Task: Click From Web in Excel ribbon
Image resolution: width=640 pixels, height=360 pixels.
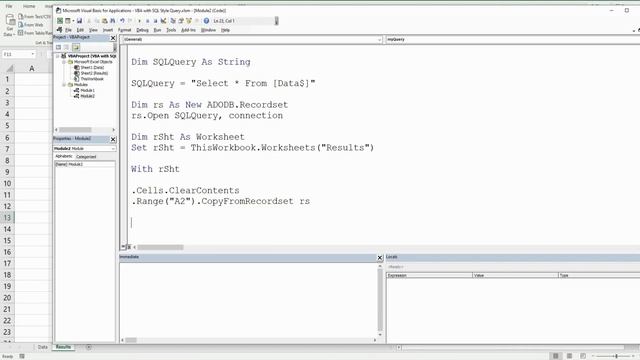Action: coord(31,25)
